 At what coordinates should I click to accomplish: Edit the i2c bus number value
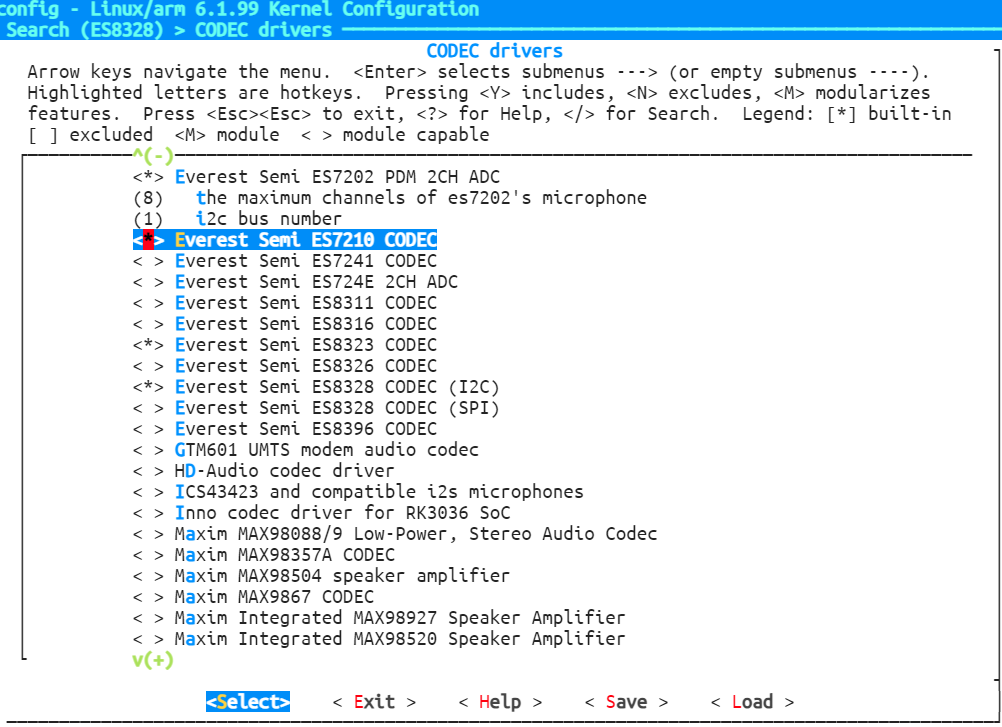tap(268, 219)
